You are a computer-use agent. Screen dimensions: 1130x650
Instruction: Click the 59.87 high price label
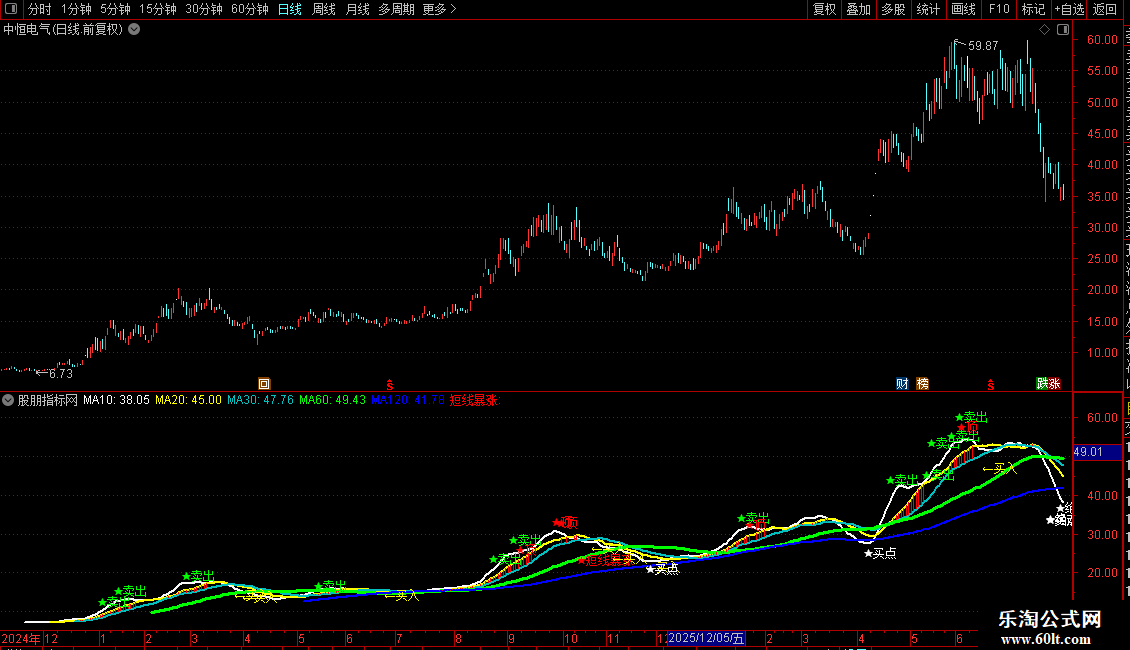click(x=983, y=46)
